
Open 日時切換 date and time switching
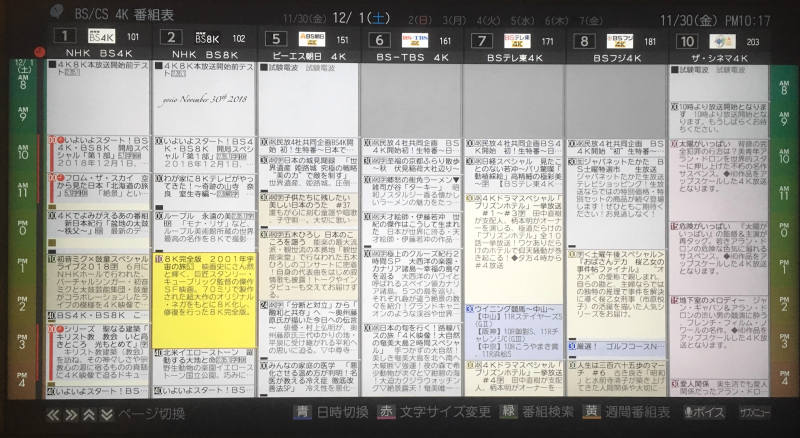click(342, 412)
